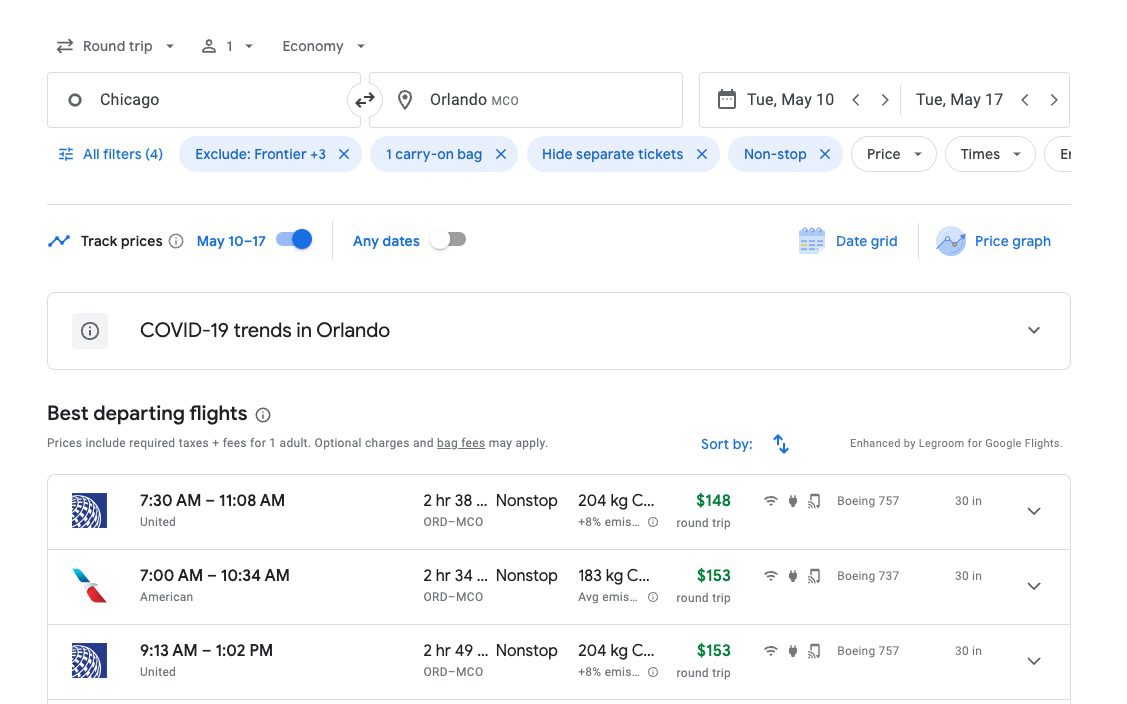
Task: Open the Price filter dropdown
Action: (893, 154)
